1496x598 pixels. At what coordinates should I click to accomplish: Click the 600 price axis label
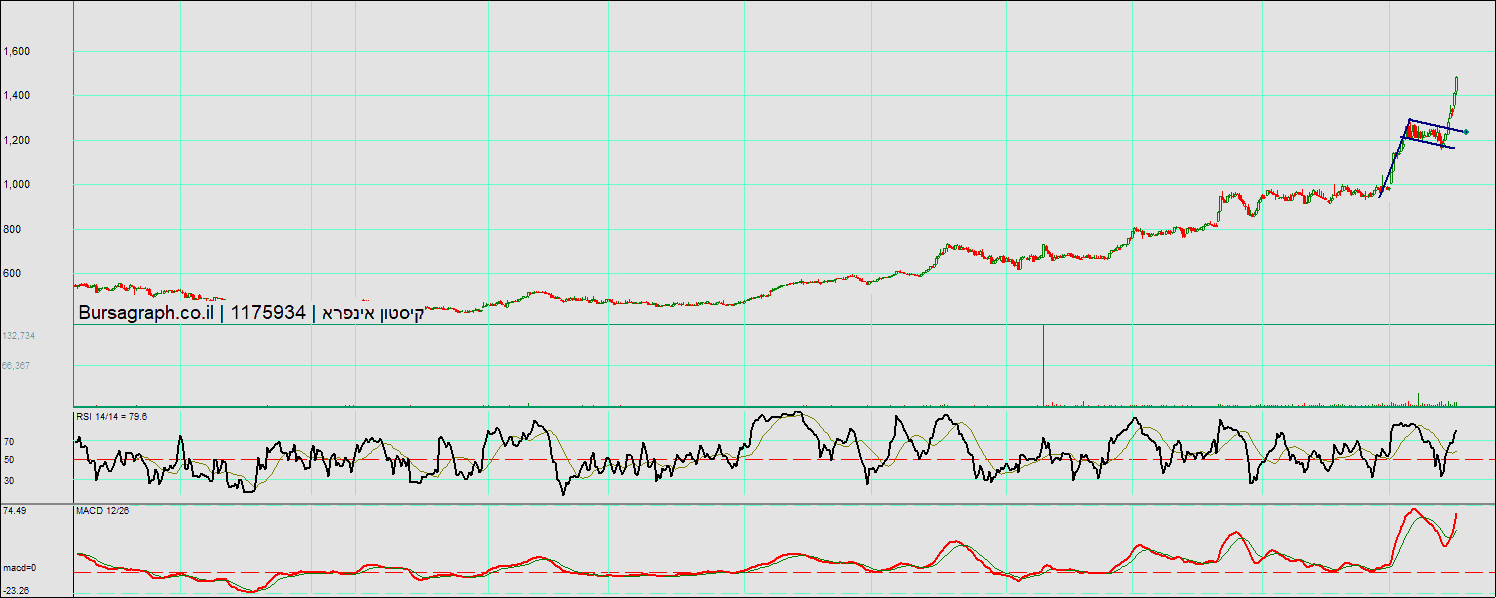[12, 273]
